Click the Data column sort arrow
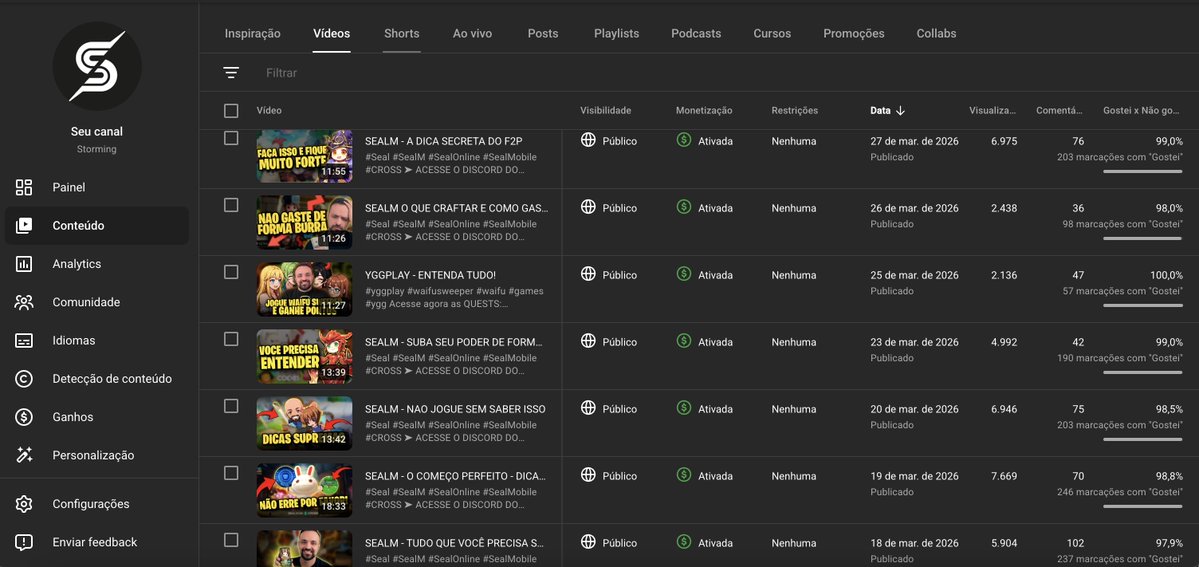The width and height of the screenshot is (1199, 567). (x=900, y=110)
